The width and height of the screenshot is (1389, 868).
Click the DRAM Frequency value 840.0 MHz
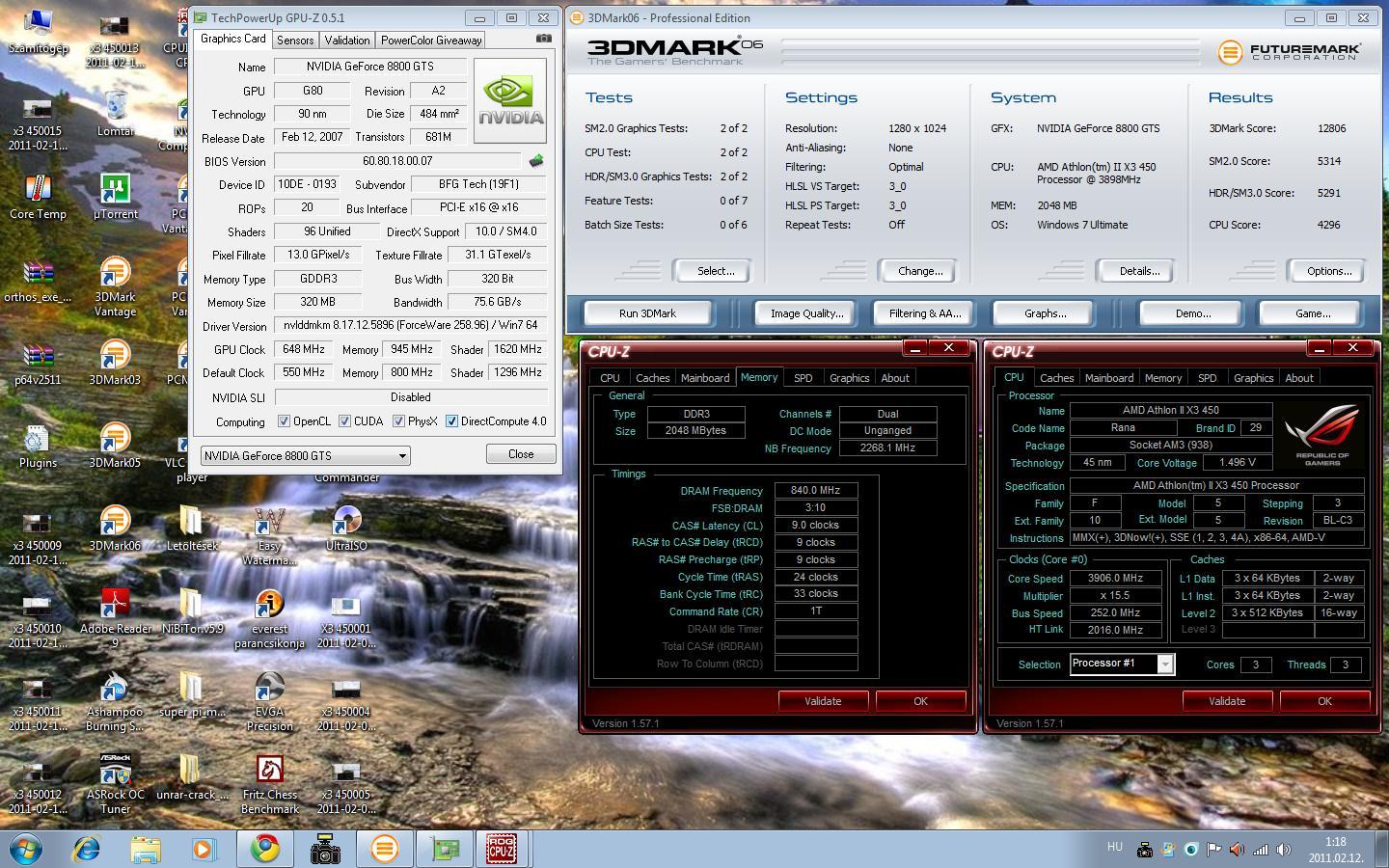pyautogui.click(x=816, y=491)
